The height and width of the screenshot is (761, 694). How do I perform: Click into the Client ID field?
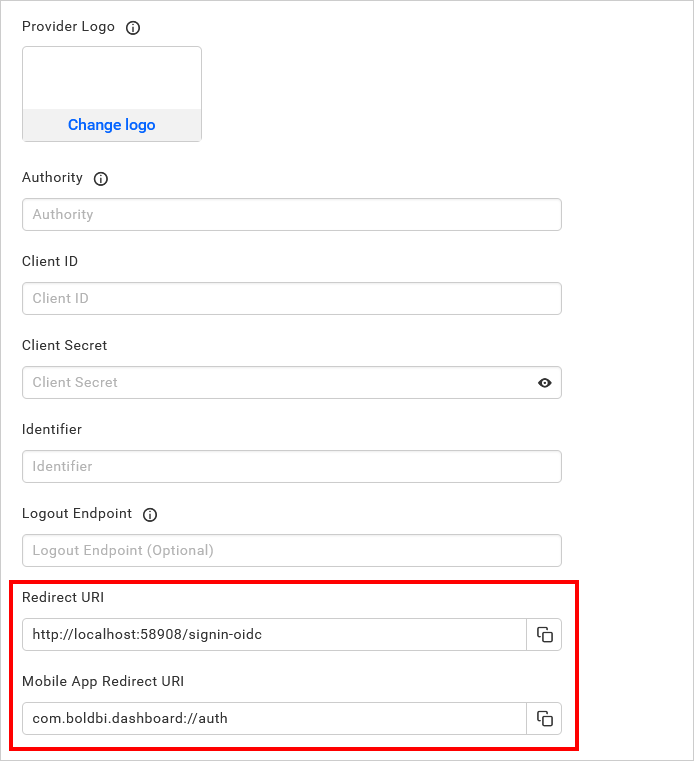[291, 299]
